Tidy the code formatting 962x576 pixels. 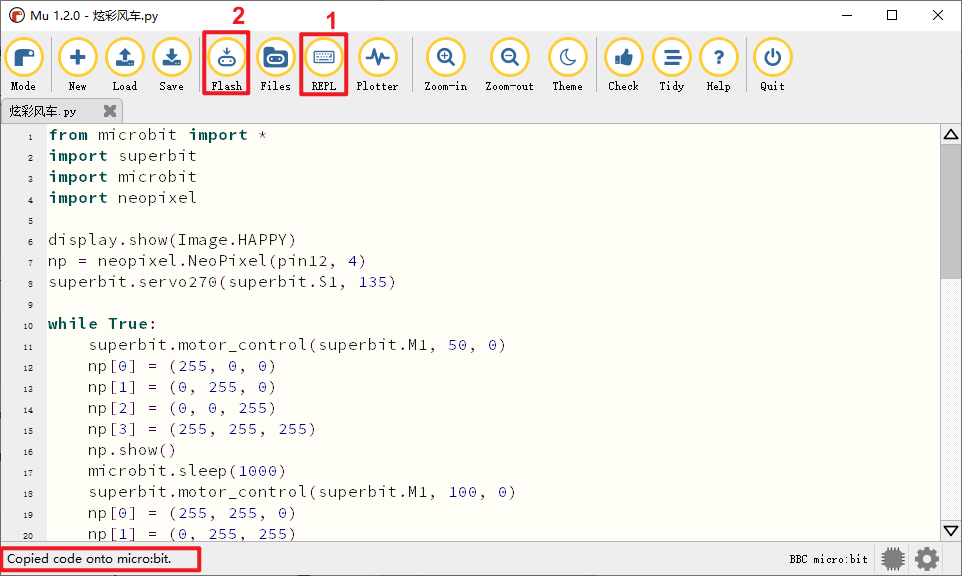tap(672, 64)
